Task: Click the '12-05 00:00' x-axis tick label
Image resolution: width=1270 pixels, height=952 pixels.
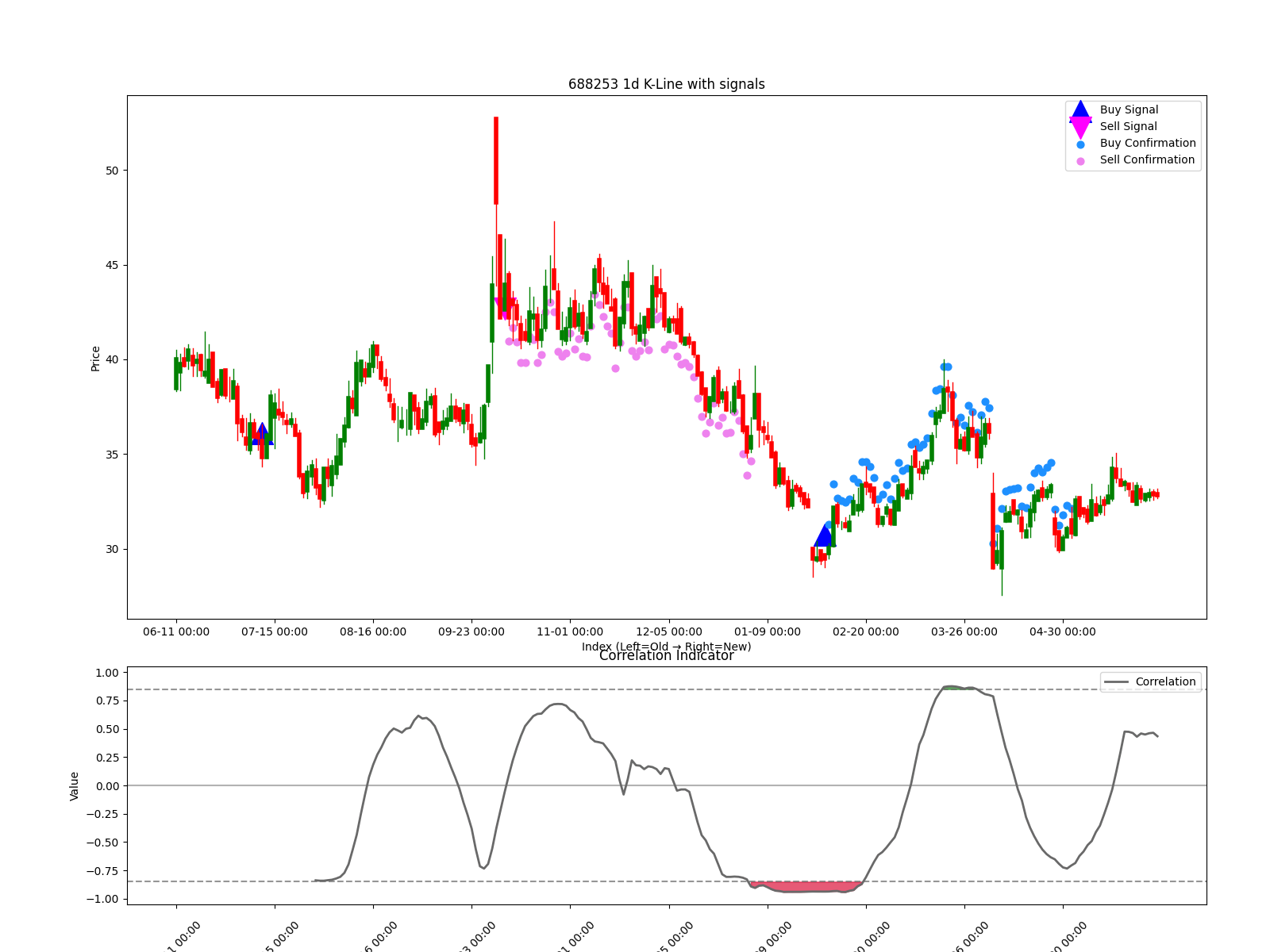Action: coord(669,632)
